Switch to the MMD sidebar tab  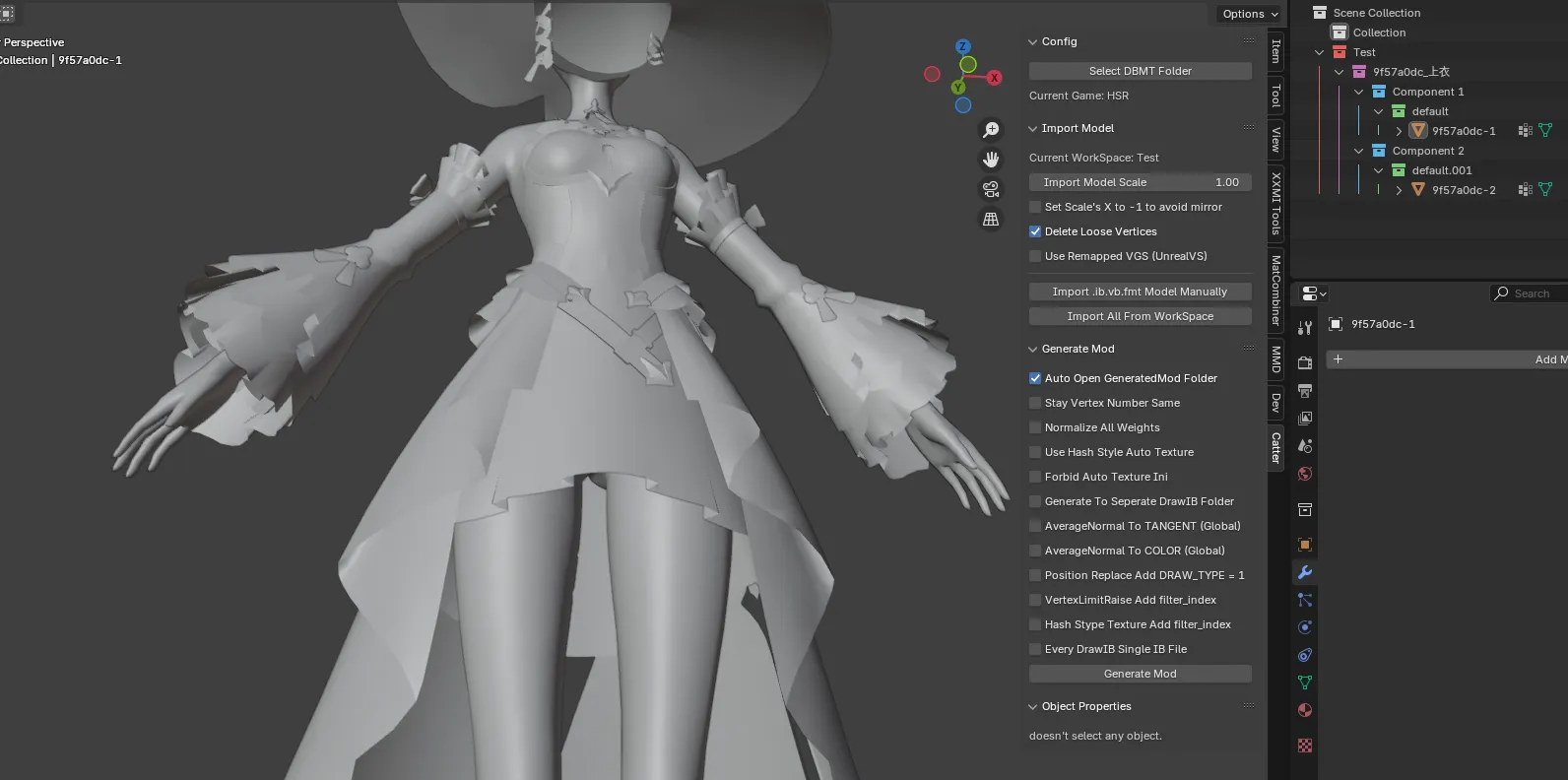click(x=1275, y=359)
